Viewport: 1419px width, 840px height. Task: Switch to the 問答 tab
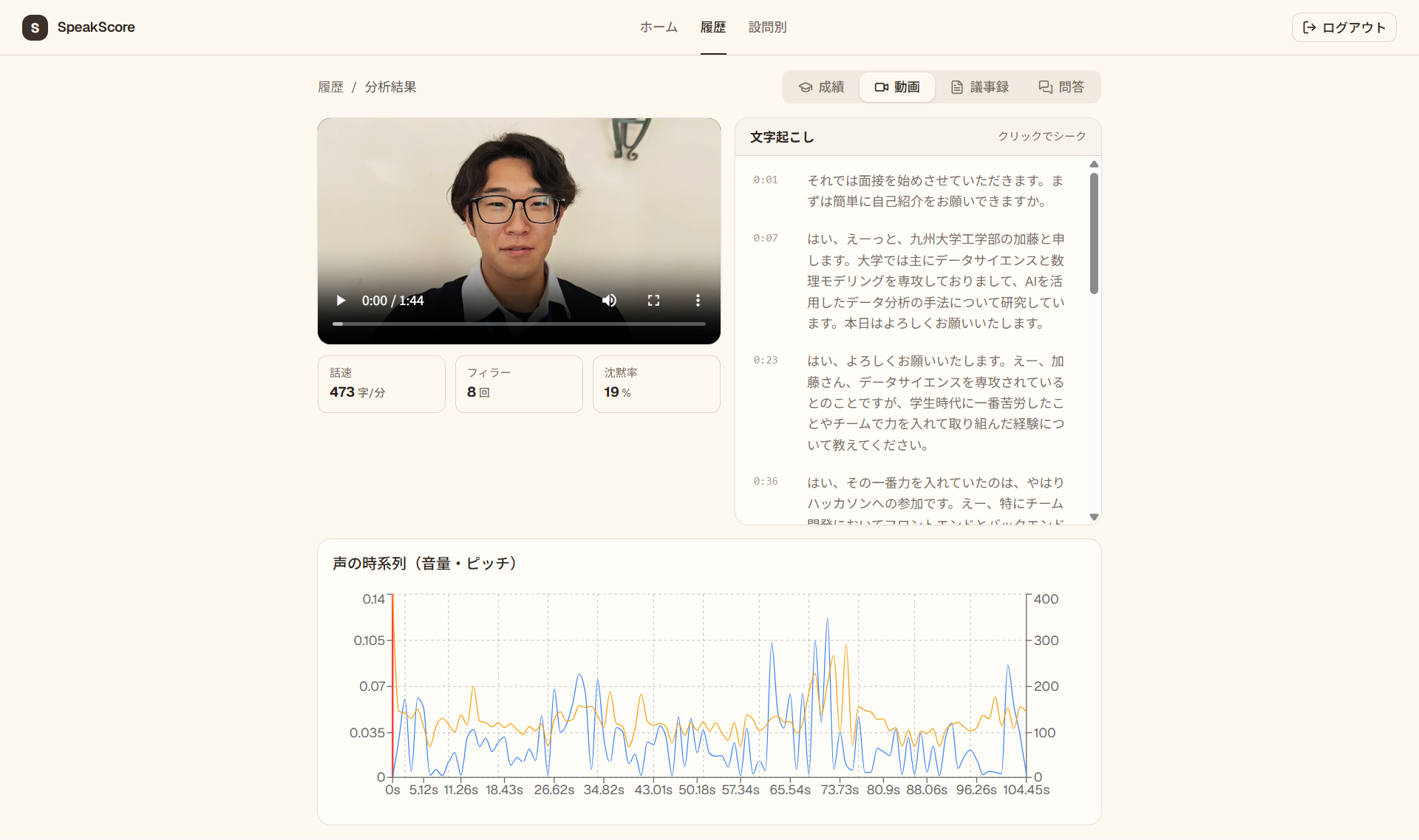pyautogui.click(x=1061, y=87)
